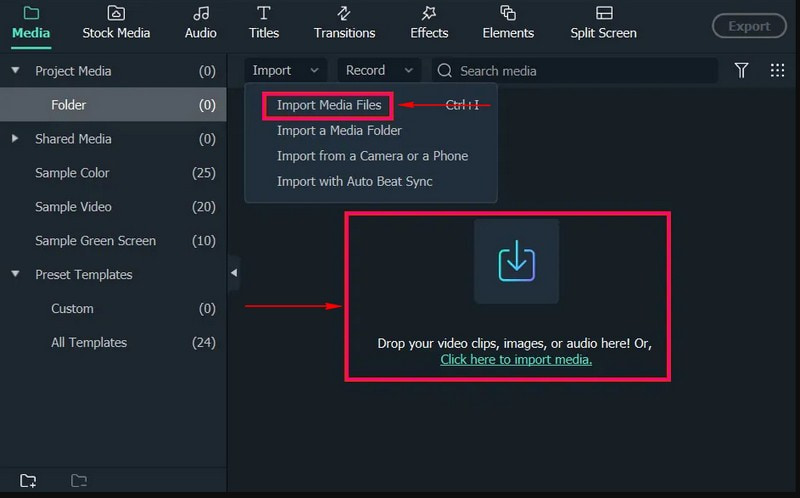Open the Split Screen tab
Viewport: 800px width, 498px height.
[x=603, y=23]
